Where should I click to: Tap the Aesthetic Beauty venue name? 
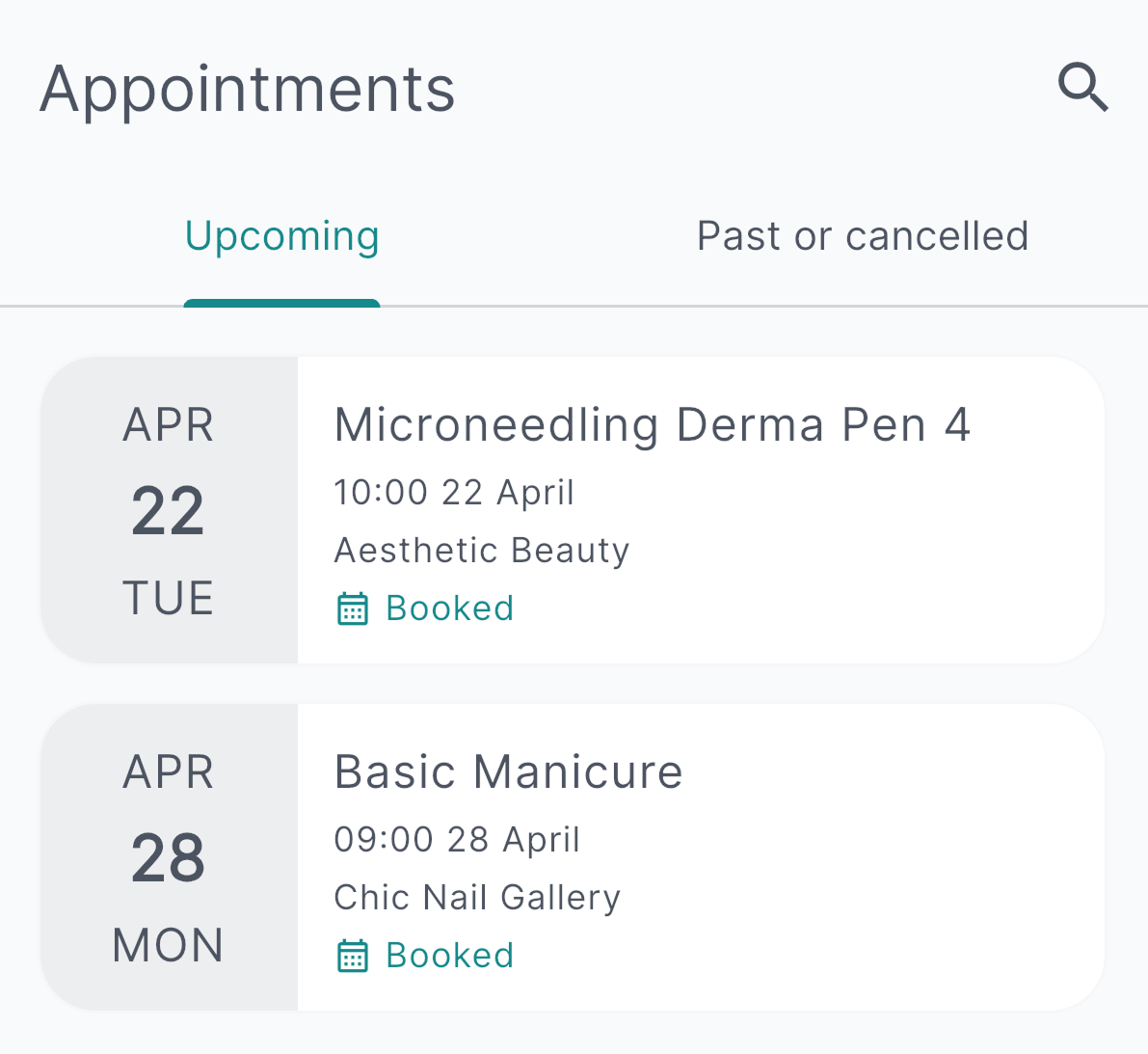[x=481, y=551]
